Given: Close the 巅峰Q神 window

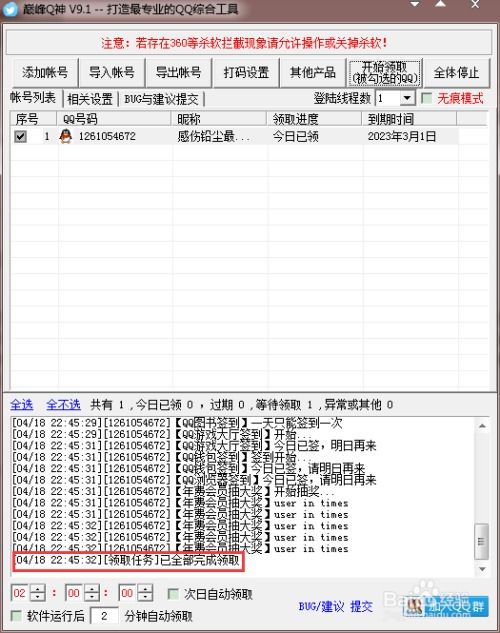Looking at the screenshot, I should pos(475,5).
